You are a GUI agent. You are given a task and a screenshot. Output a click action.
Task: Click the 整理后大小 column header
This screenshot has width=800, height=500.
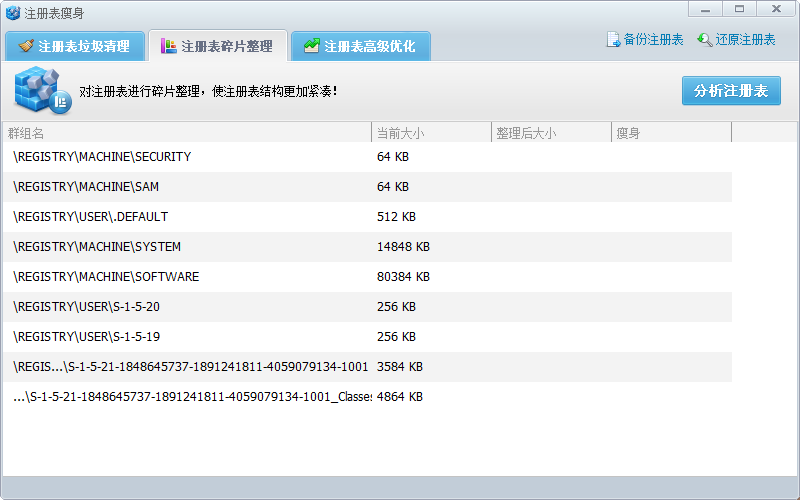pos(551,133)
